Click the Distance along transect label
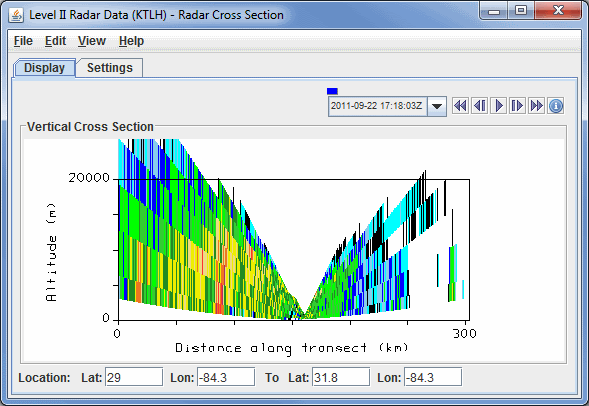 292,348
